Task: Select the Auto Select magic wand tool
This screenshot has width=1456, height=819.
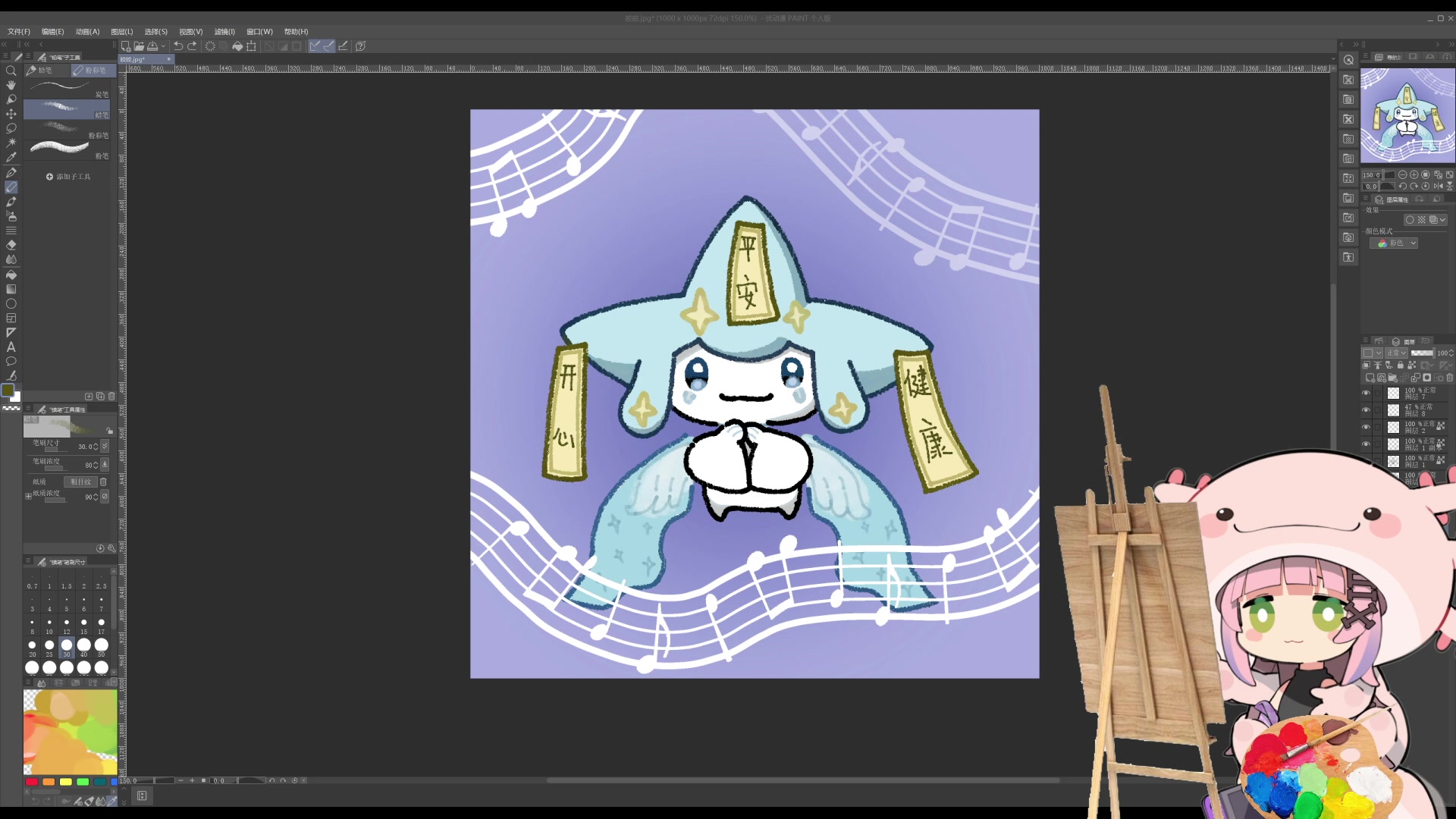Action: pos(11,143)
